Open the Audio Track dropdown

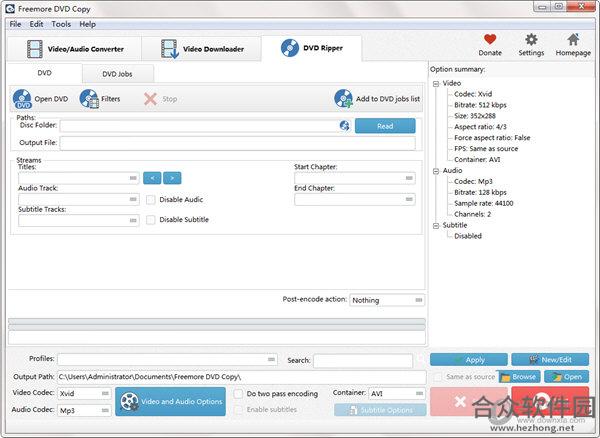[x=78, y=199]
